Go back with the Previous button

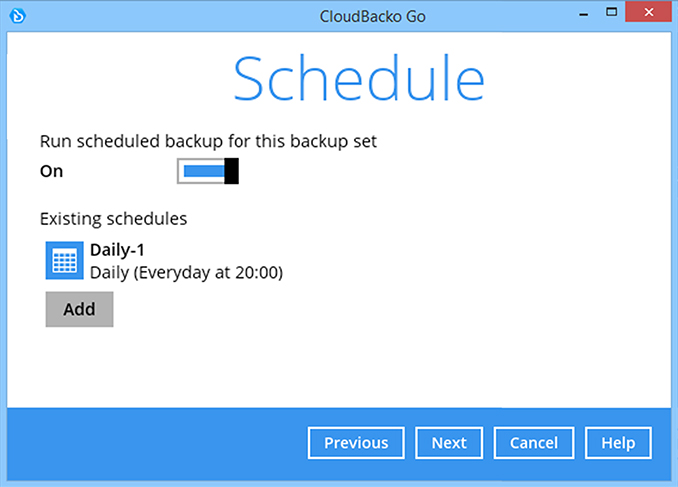point(356,443)
